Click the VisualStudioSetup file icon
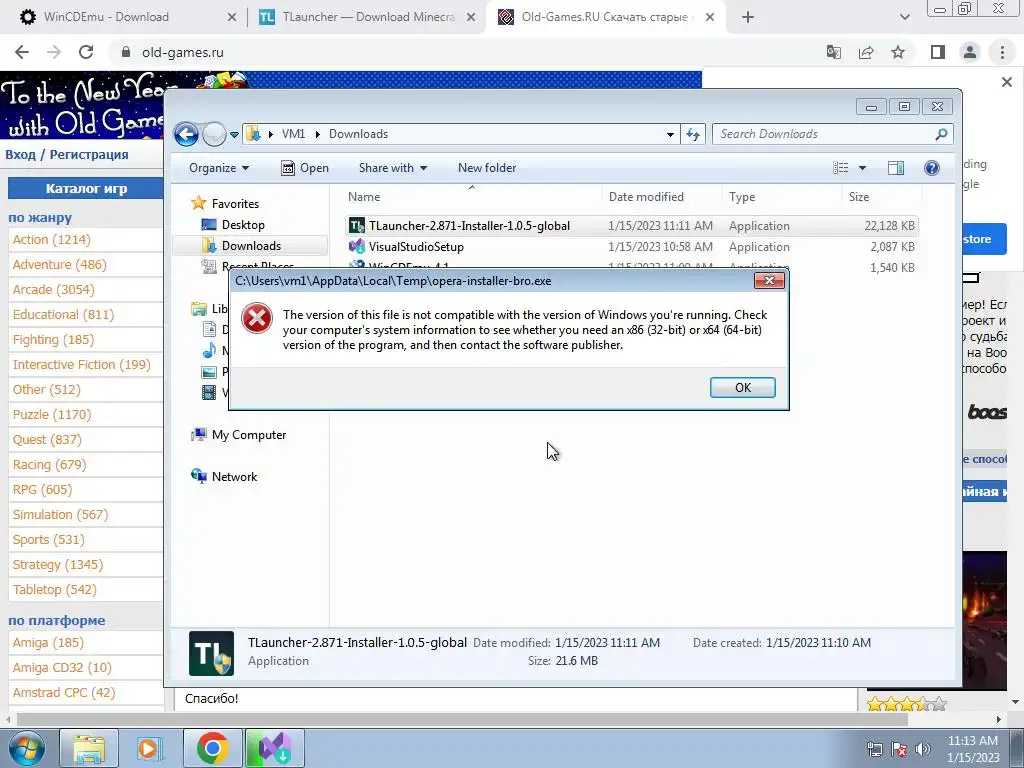The height and width of the screenshot is (768, 1024). (357, 247)
